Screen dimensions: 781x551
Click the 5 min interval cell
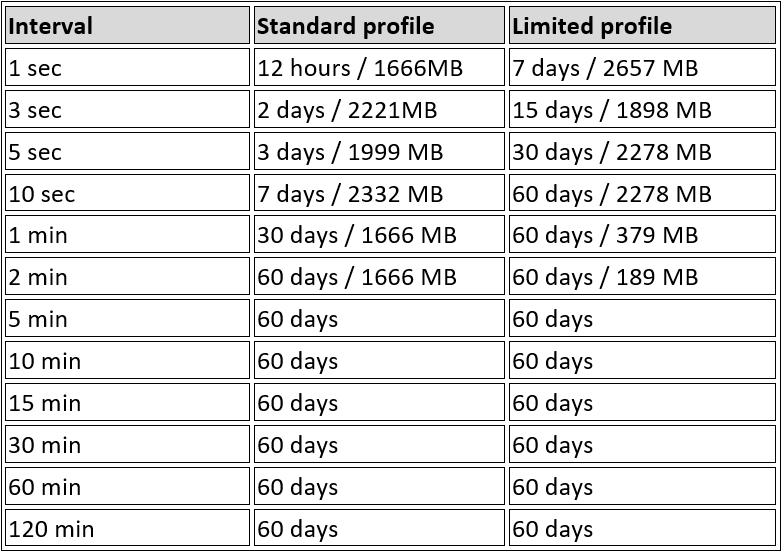(127, 320)
